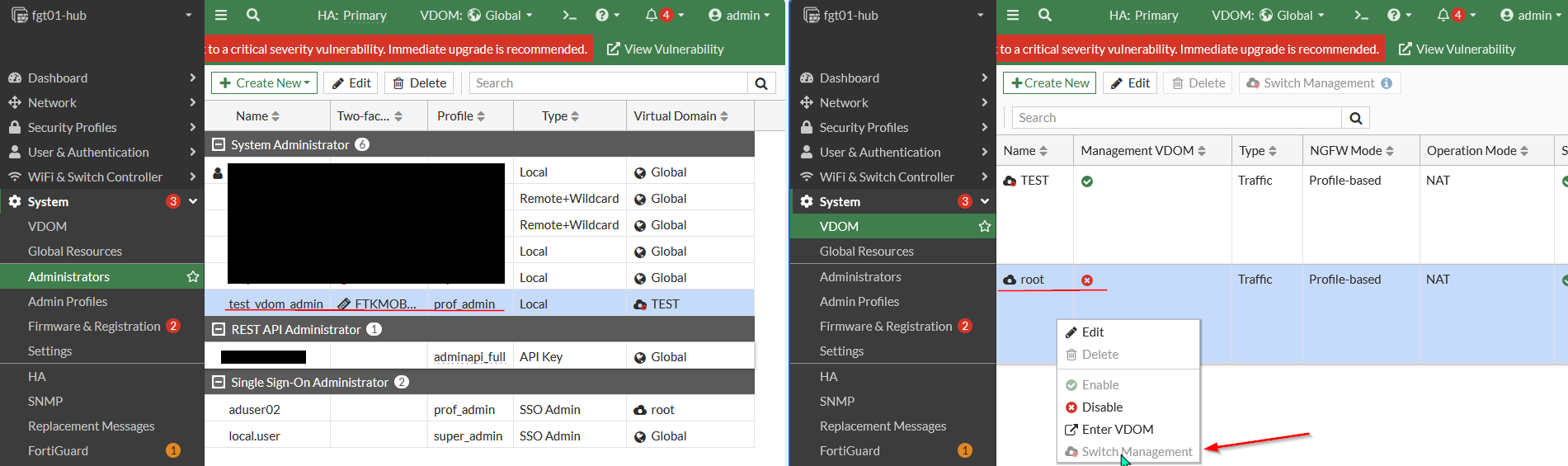Viewport: 1568px width, 466px height.
Task: Open the Create New dropdown in Administrators
Action: [264, 83]
